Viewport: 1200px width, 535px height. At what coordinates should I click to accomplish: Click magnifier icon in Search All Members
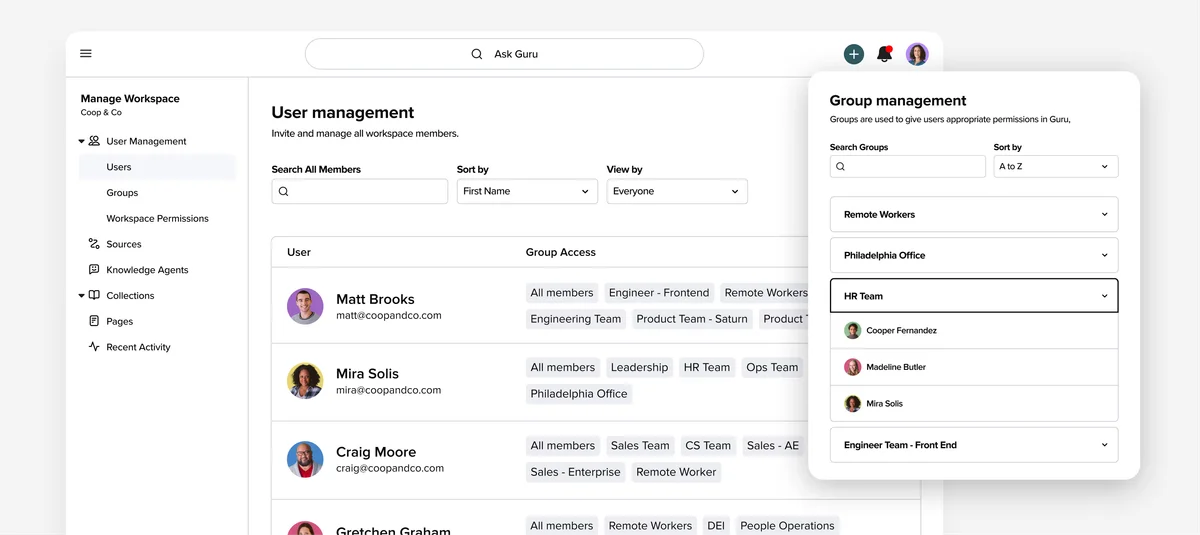click(284, 191)
